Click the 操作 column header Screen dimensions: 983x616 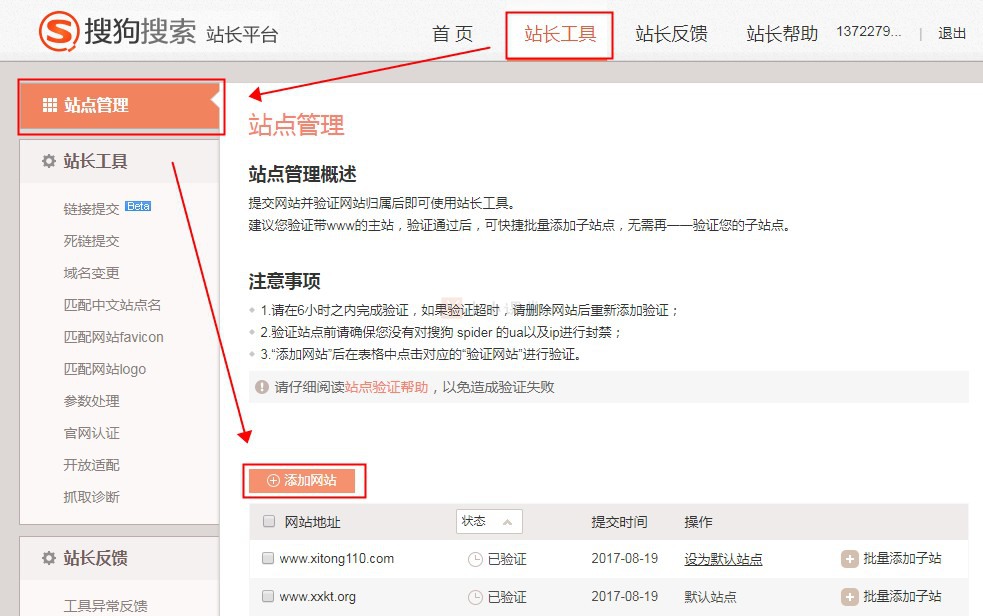coord(698,522)
